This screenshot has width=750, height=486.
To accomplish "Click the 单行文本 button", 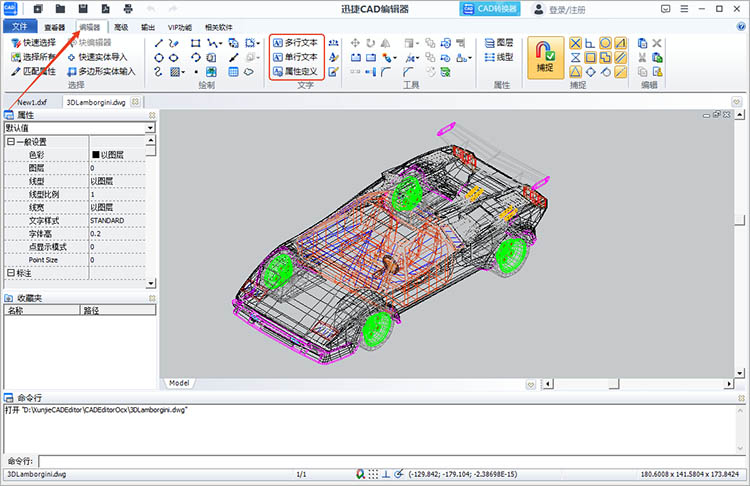I will click(x=295, y=57).
